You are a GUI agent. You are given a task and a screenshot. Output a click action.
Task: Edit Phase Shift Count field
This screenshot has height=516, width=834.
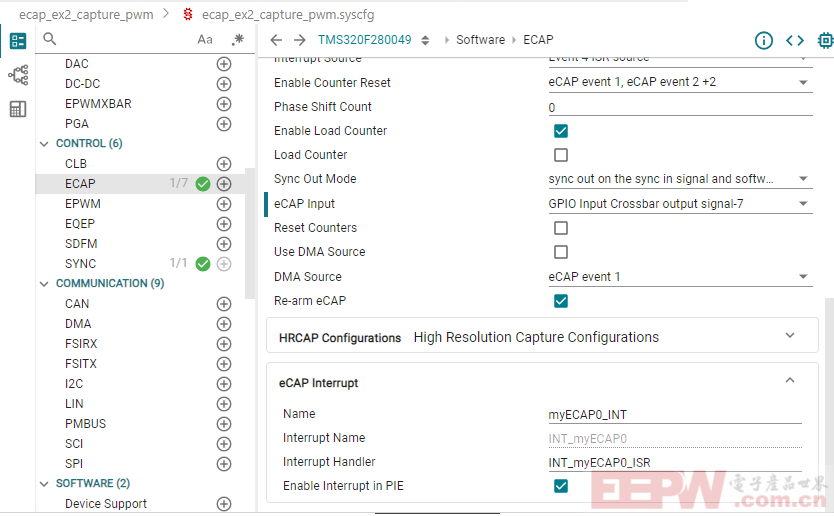click(680, 107)
